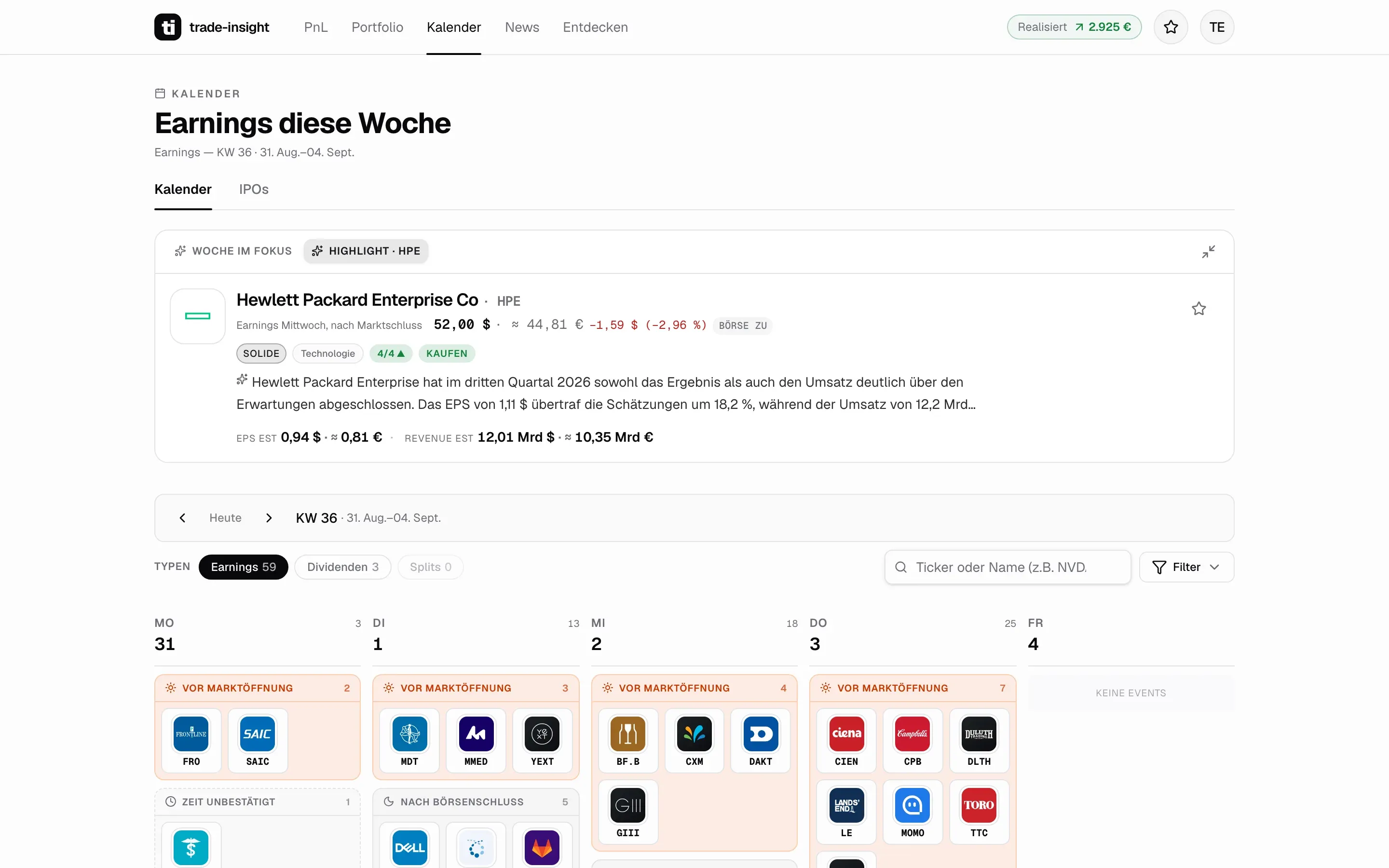Select the Woche im Fokus tab
Screen dimensions: 1389x868
[x=233, y=251]
